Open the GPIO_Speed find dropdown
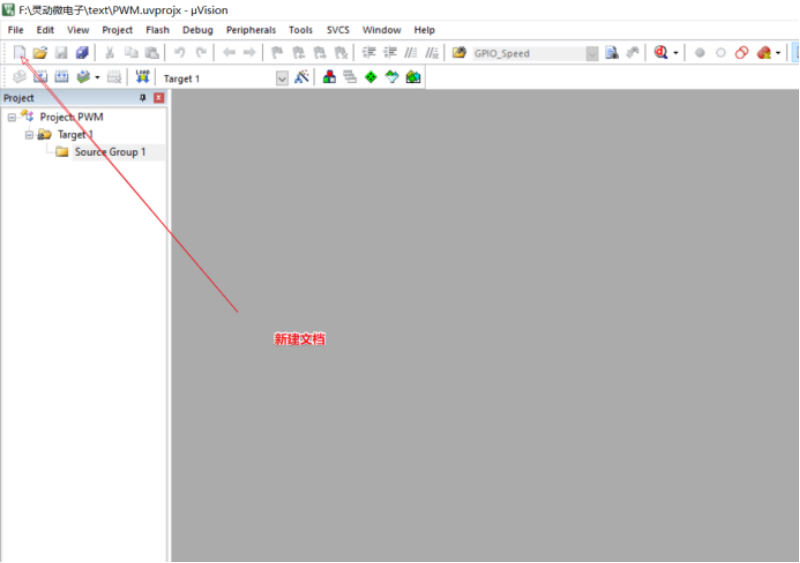The image size is (800, 563). coord(592,54)
